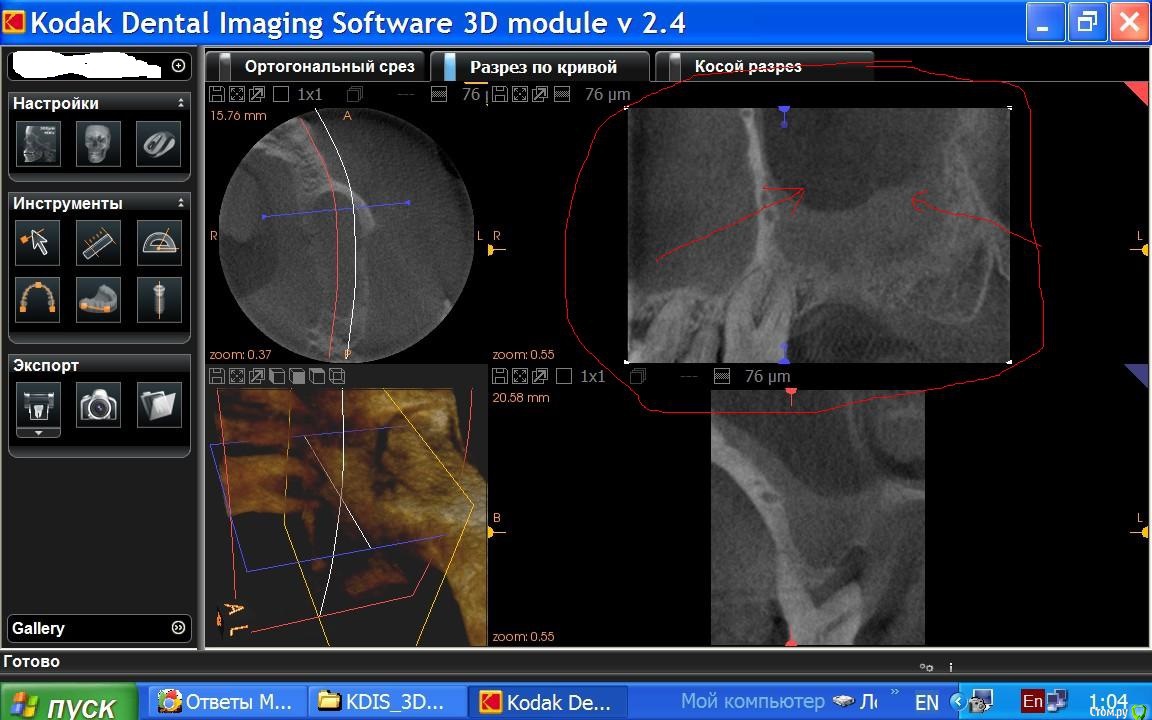
Task: Click the blue slice marker atop the panoramic view
Action: click(x=784, y=109)
